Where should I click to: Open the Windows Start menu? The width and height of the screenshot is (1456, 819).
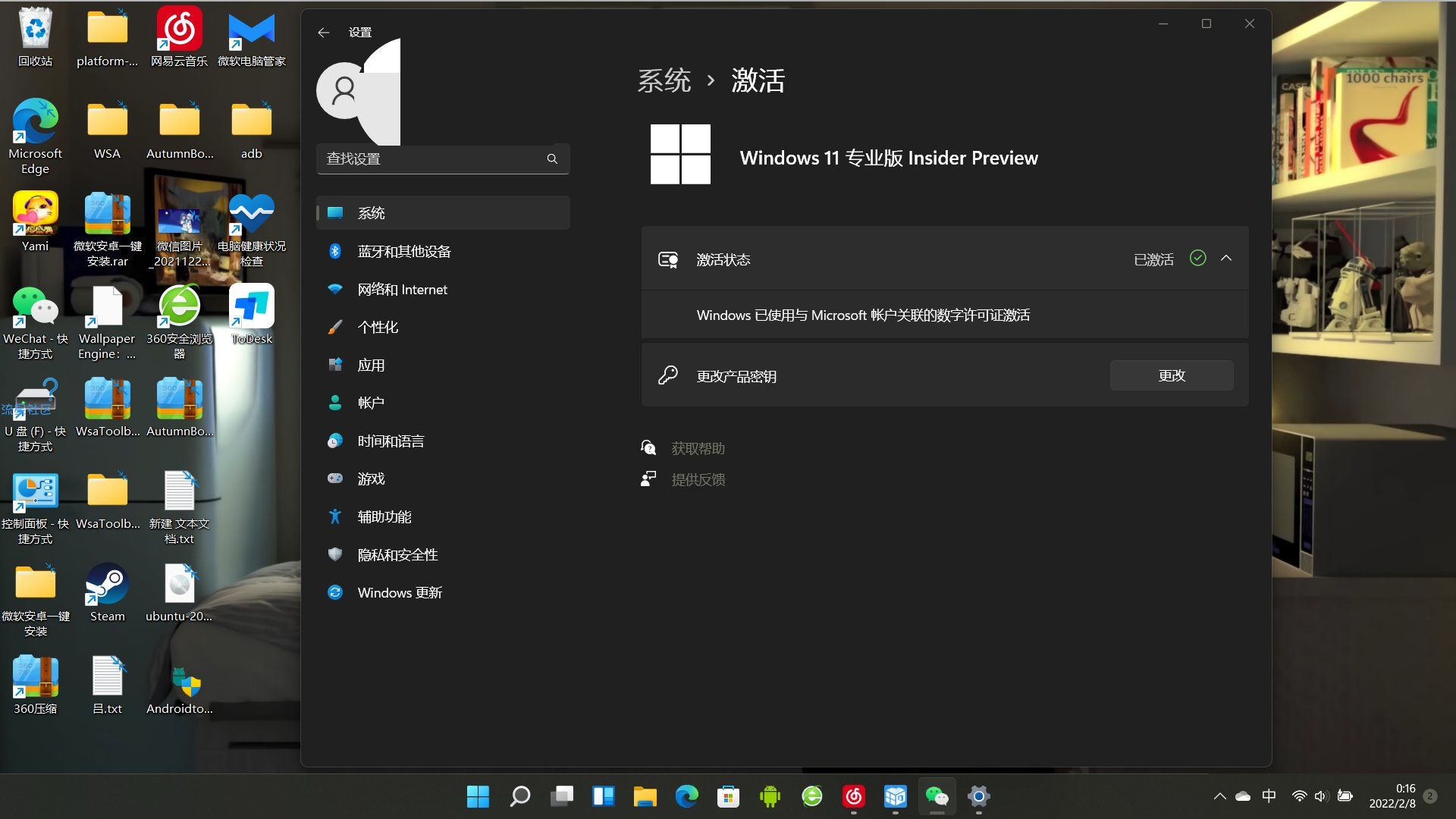click(478, 796)
